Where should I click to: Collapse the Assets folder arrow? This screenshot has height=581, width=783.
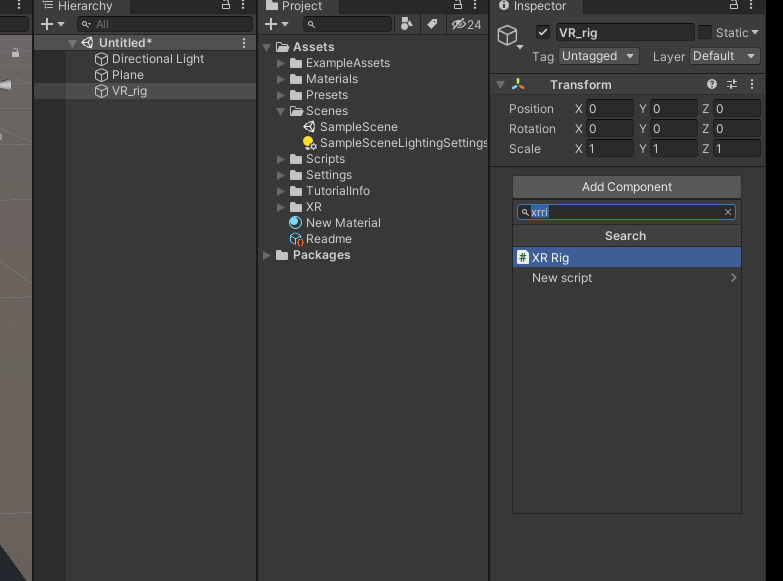267,47
